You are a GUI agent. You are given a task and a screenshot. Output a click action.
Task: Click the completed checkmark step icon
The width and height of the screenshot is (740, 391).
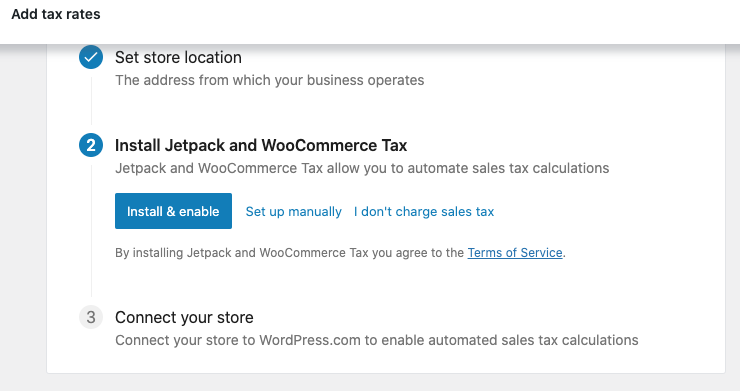(x=91, y=57)
